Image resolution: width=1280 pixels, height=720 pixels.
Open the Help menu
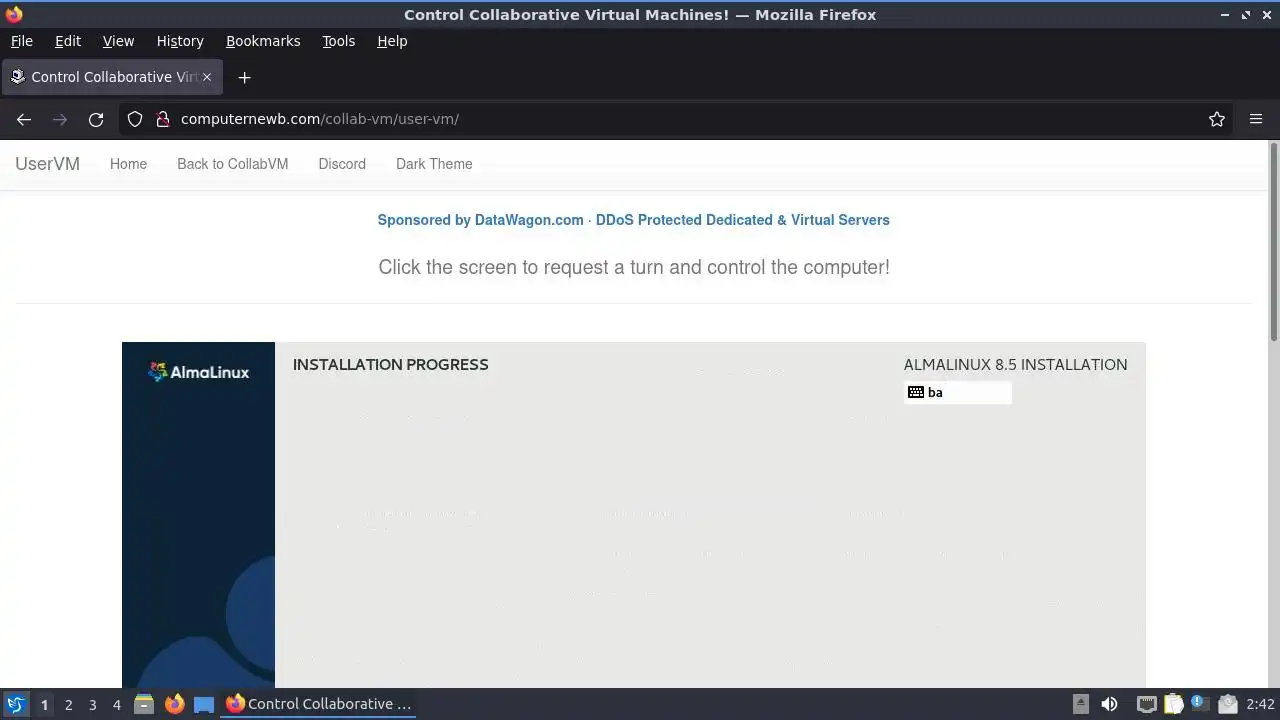pyautogui.click(x=392, y=41)
